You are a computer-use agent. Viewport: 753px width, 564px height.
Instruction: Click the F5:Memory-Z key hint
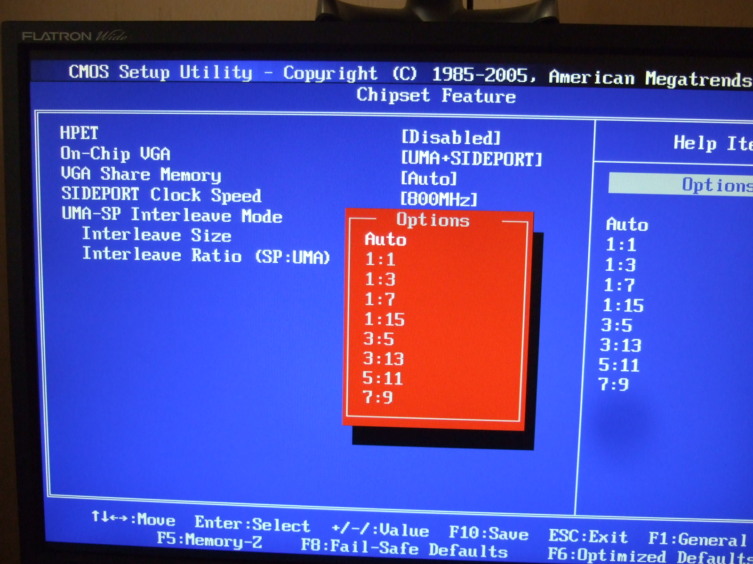coord(209,540)
